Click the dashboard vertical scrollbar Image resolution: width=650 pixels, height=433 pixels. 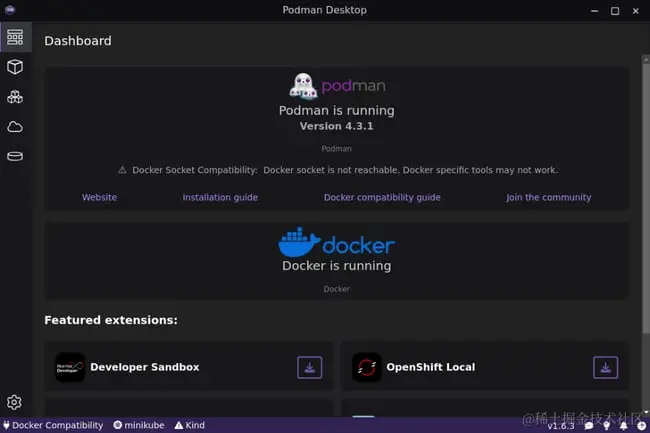pos(646,199)
